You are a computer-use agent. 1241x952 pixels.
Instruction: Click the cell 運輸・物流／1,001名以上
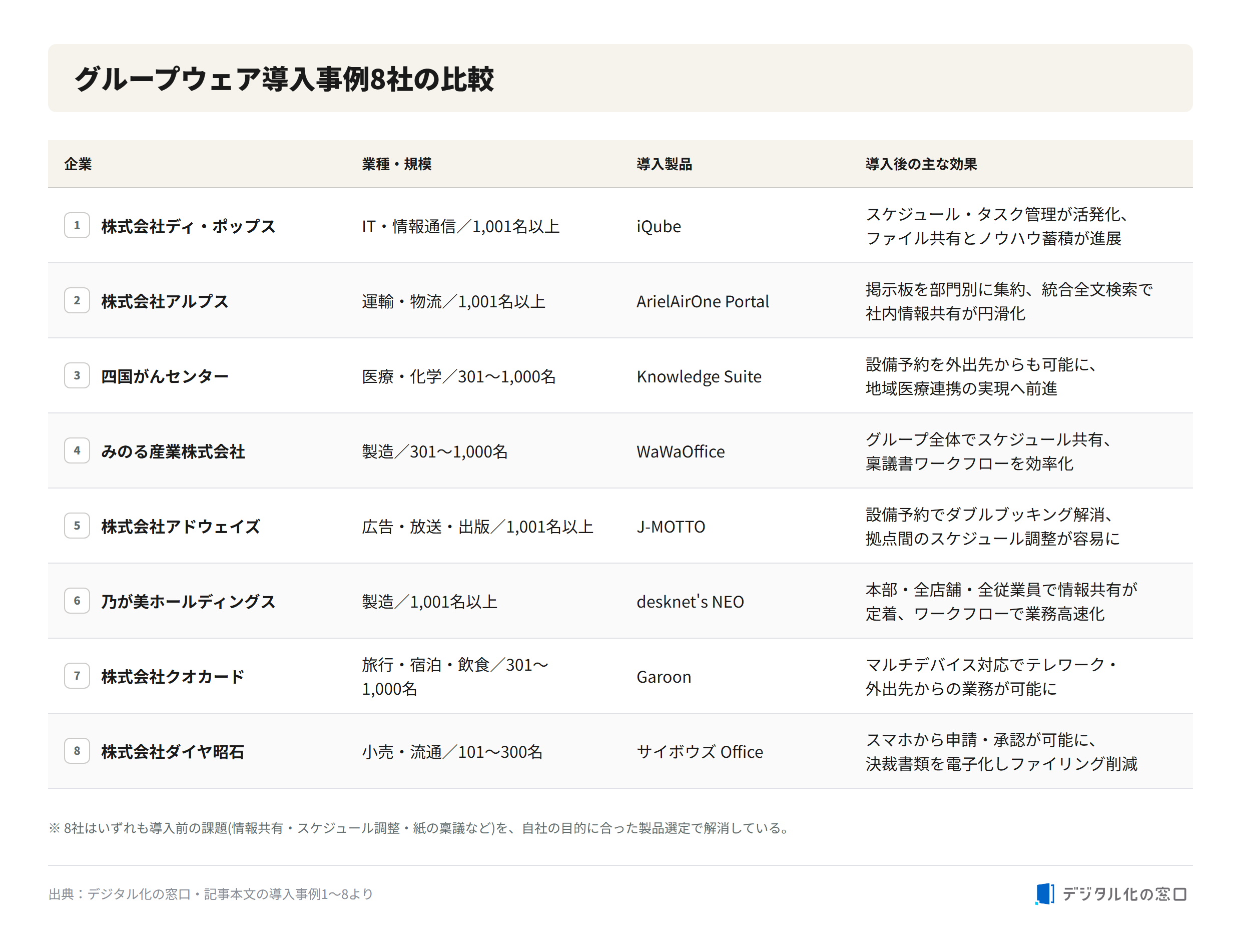[x=454, y=301]
